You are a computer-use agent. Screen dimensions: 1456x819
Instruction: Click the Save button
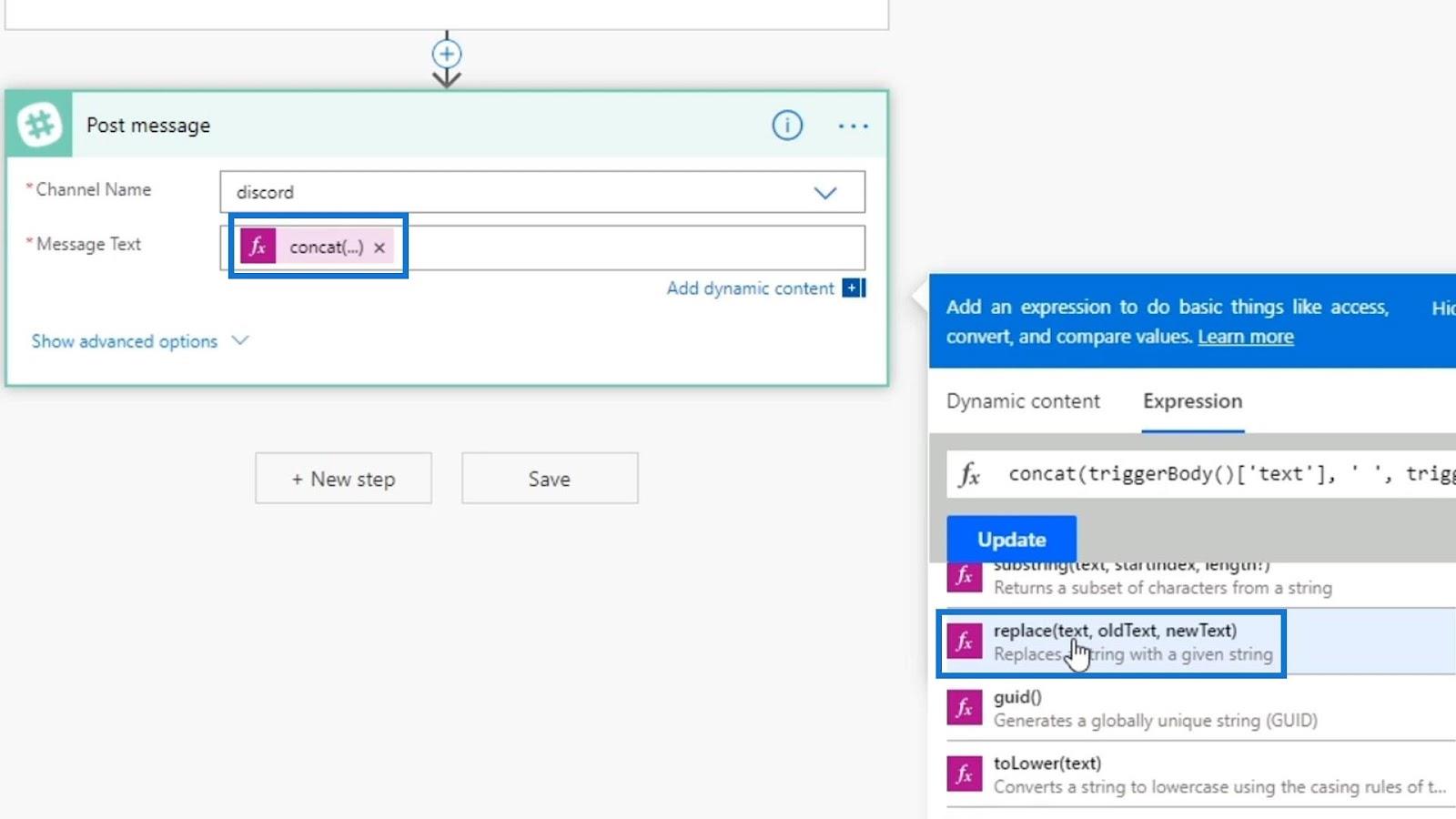coord(550,479)
